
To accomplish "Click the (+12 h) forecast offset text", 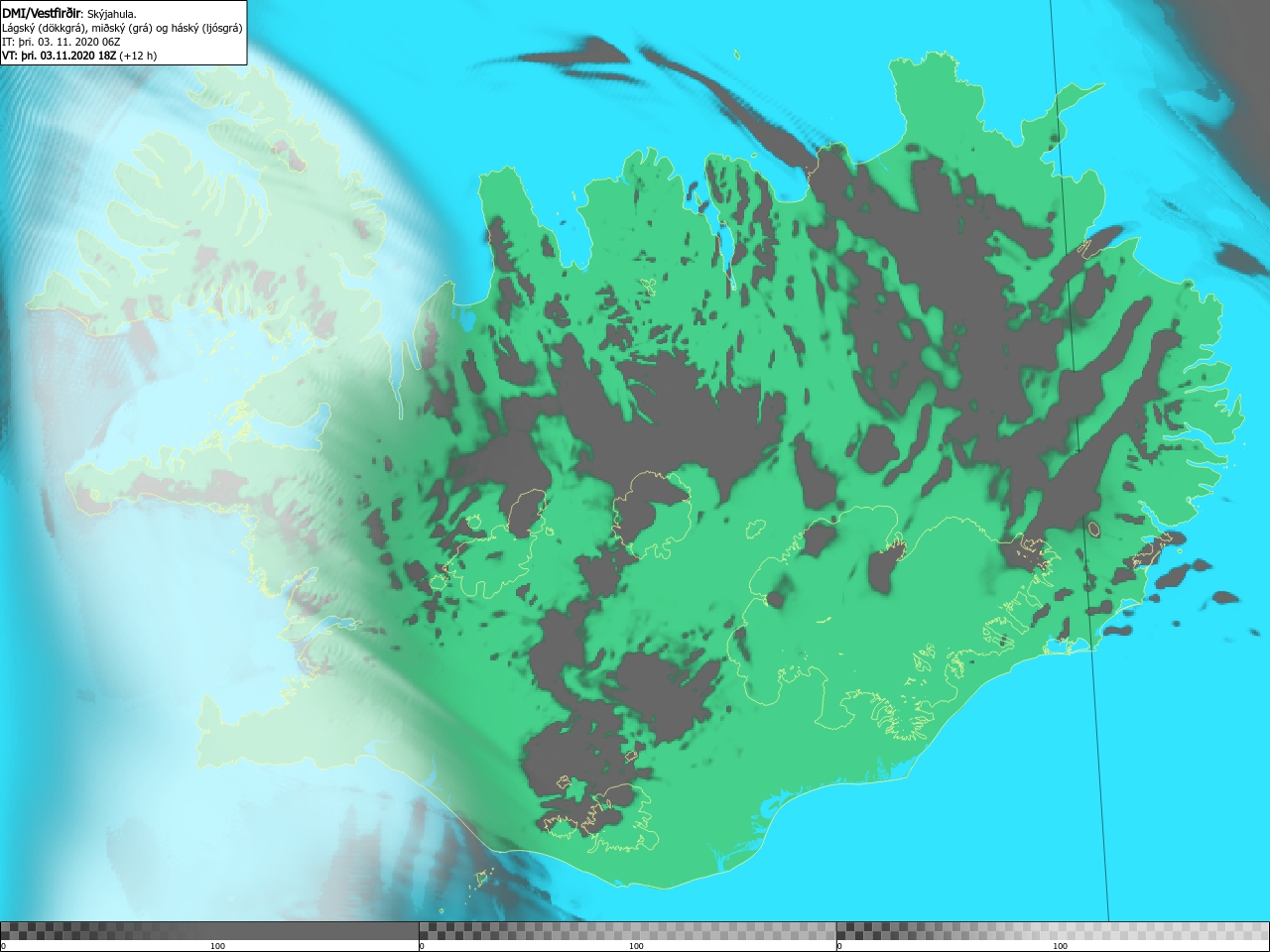I will [x=138, y=56].
